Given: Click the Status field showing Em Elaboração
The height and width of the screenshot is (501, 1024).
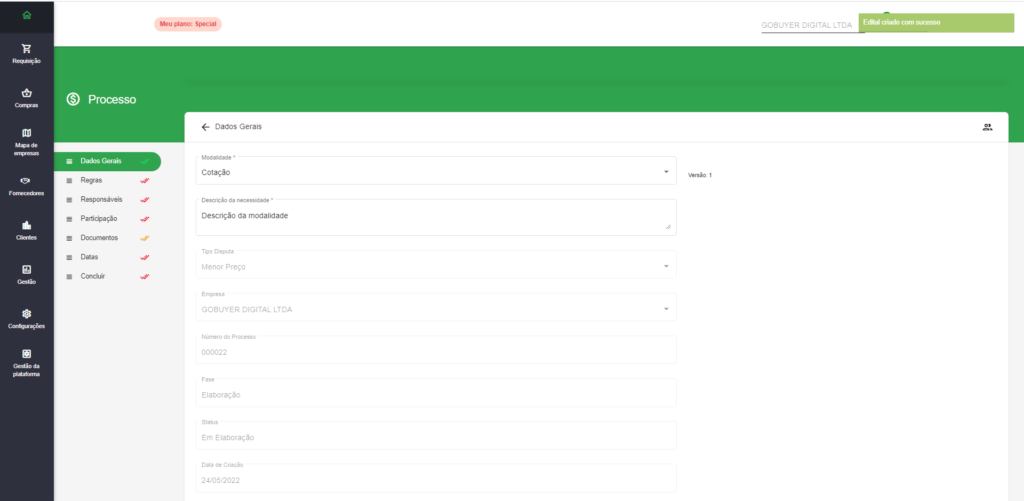Looking at the screenshot, I should [436, 436].
